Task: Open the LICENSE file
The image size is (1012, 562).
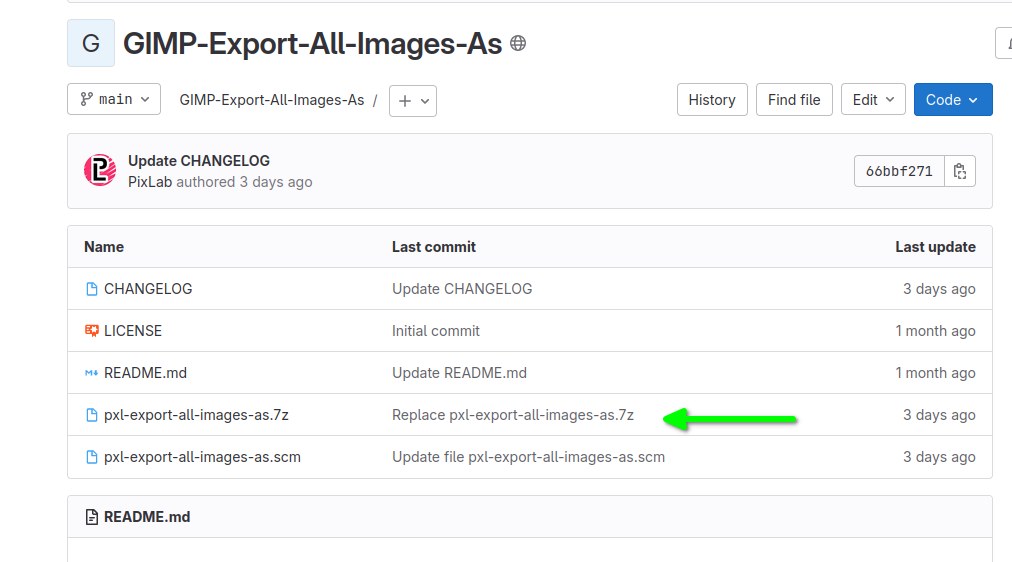Action: pos(133,331)
